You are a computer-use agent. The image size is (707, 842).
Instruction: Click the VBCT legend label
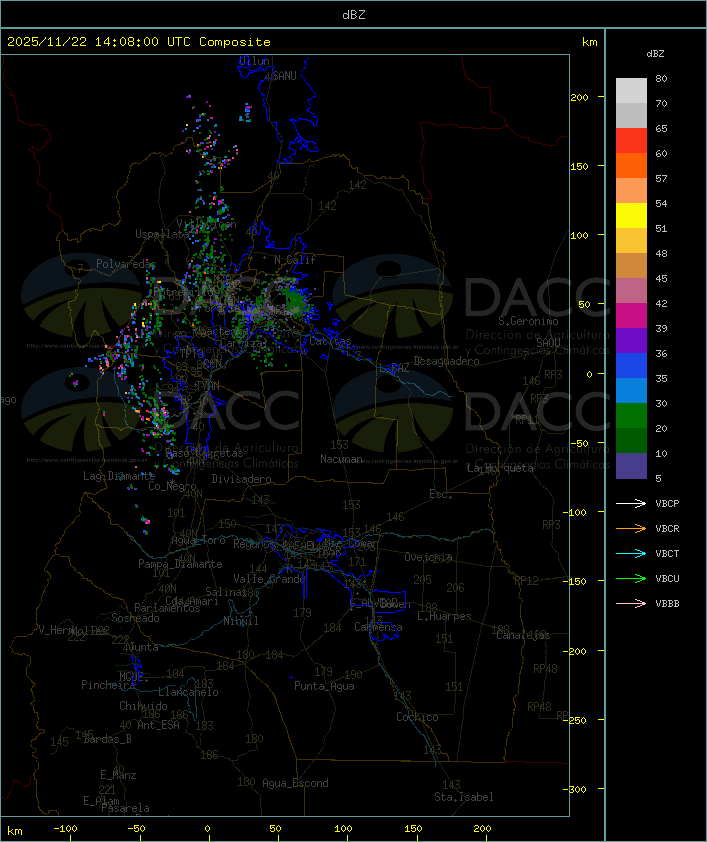pyautogui.click(x=667, y=553)
